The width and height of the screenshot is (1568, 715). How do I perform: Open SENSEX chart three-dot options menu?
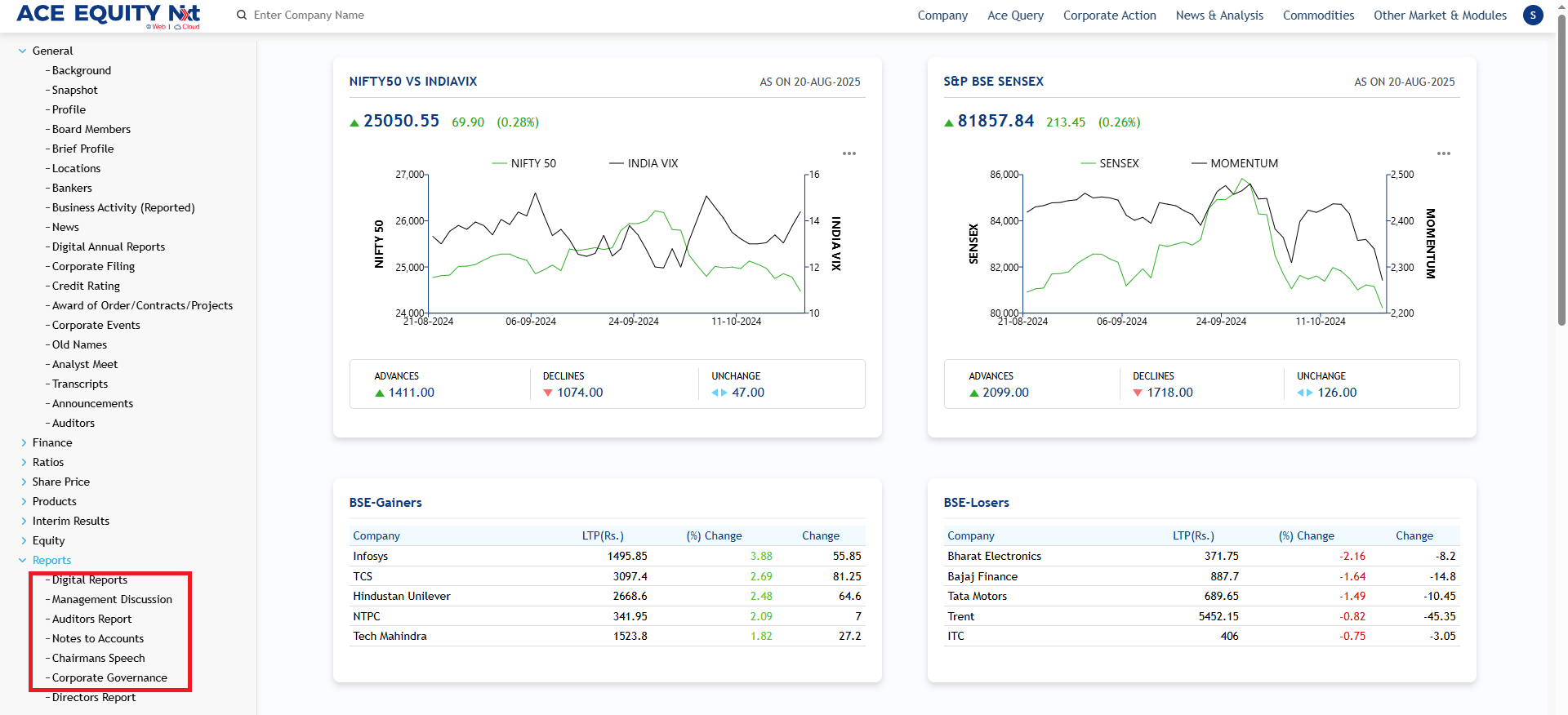click(x=1443, y=153)
